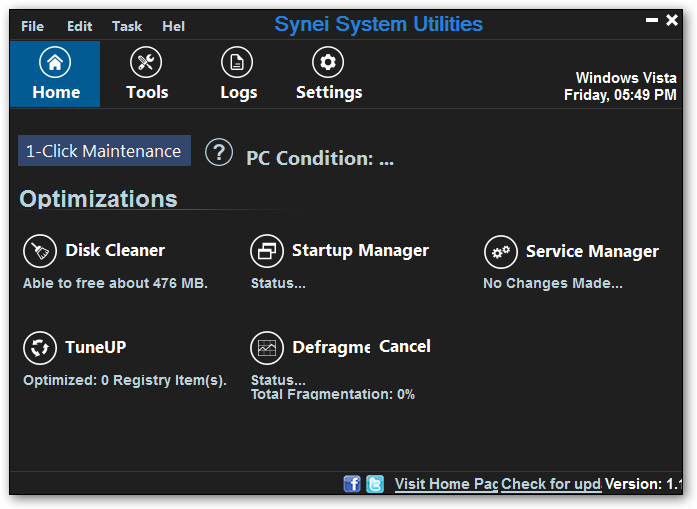
Task: Click 'Optimized: 0 Registry Item(s).' text
Action: 125,381
